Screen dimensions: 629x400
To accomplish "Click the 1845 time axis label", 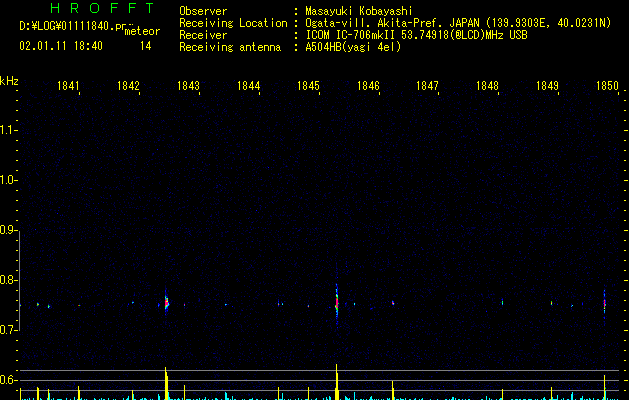I will click(x=308, y=85).
